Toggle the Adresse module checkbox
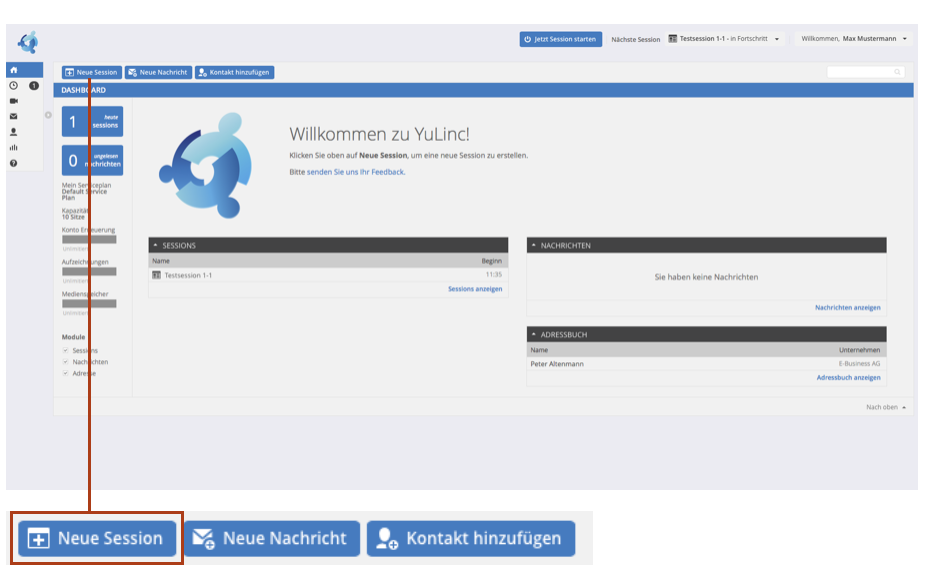The height and width of the screenshot is (585, 926). coord(66,373)
